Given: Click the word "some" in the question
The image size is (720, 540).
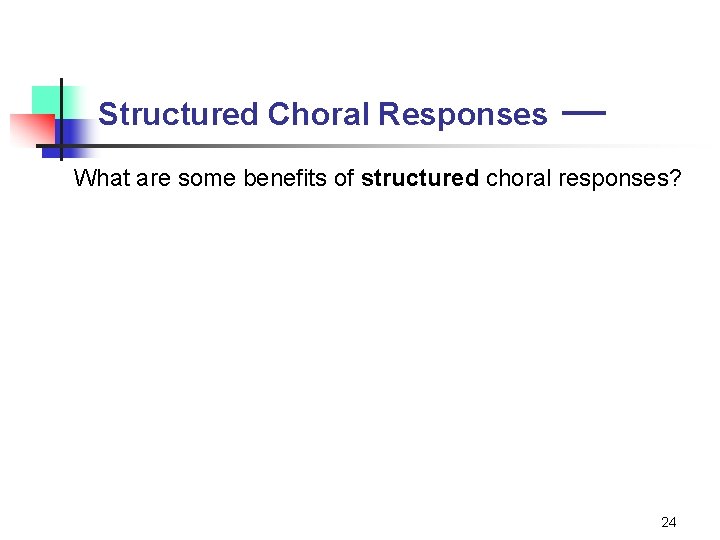Looking at the screenshot, I should click(207, 179).
